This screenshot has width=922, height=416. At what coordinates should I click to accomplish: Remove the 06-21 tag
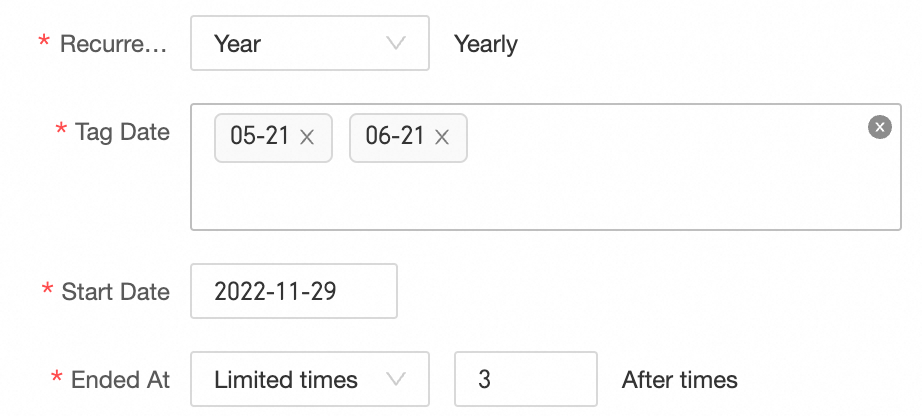[x=443, y=137]
